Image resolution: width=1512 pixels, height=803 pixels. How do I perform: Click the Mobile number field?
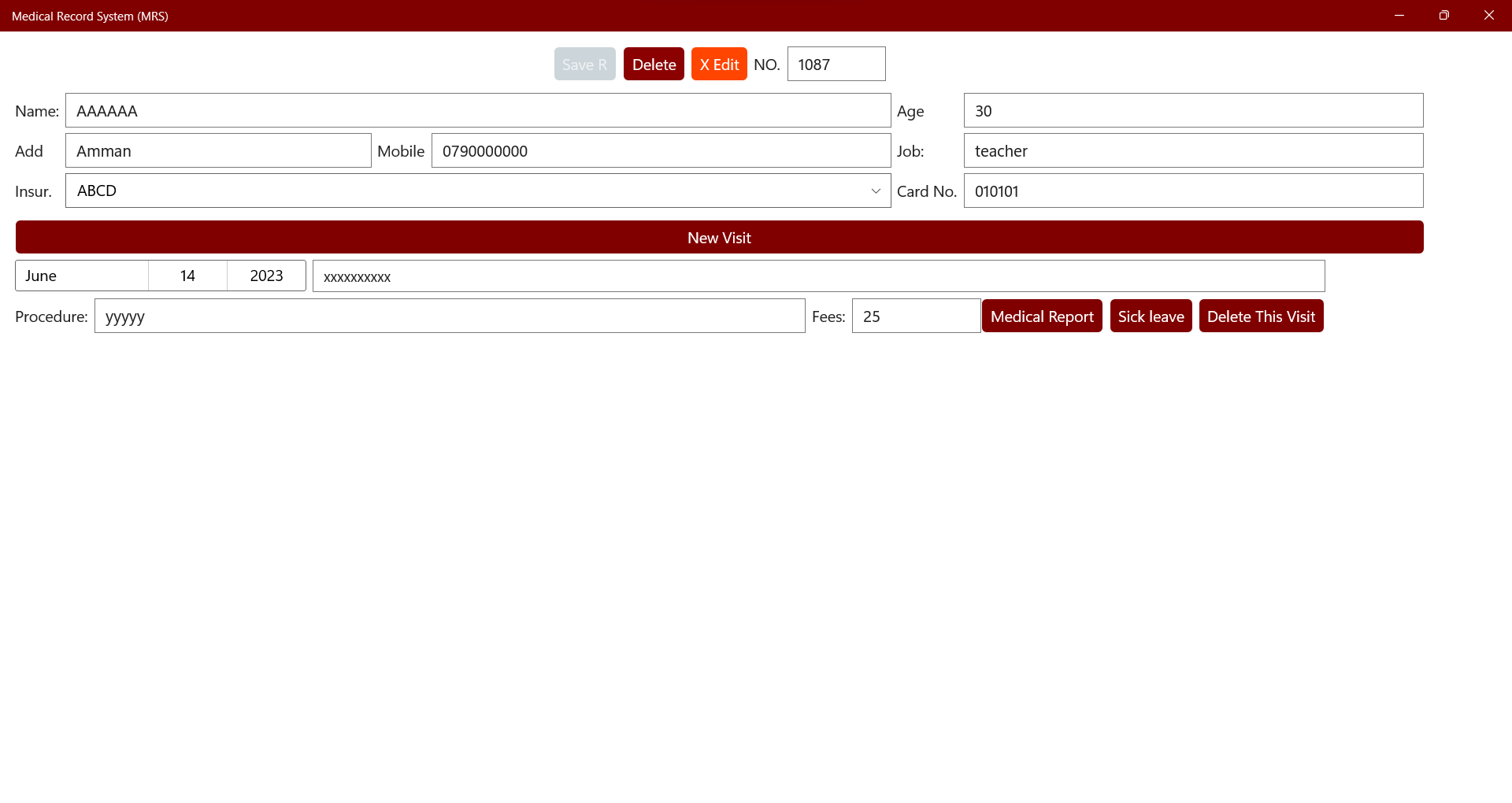661,150
